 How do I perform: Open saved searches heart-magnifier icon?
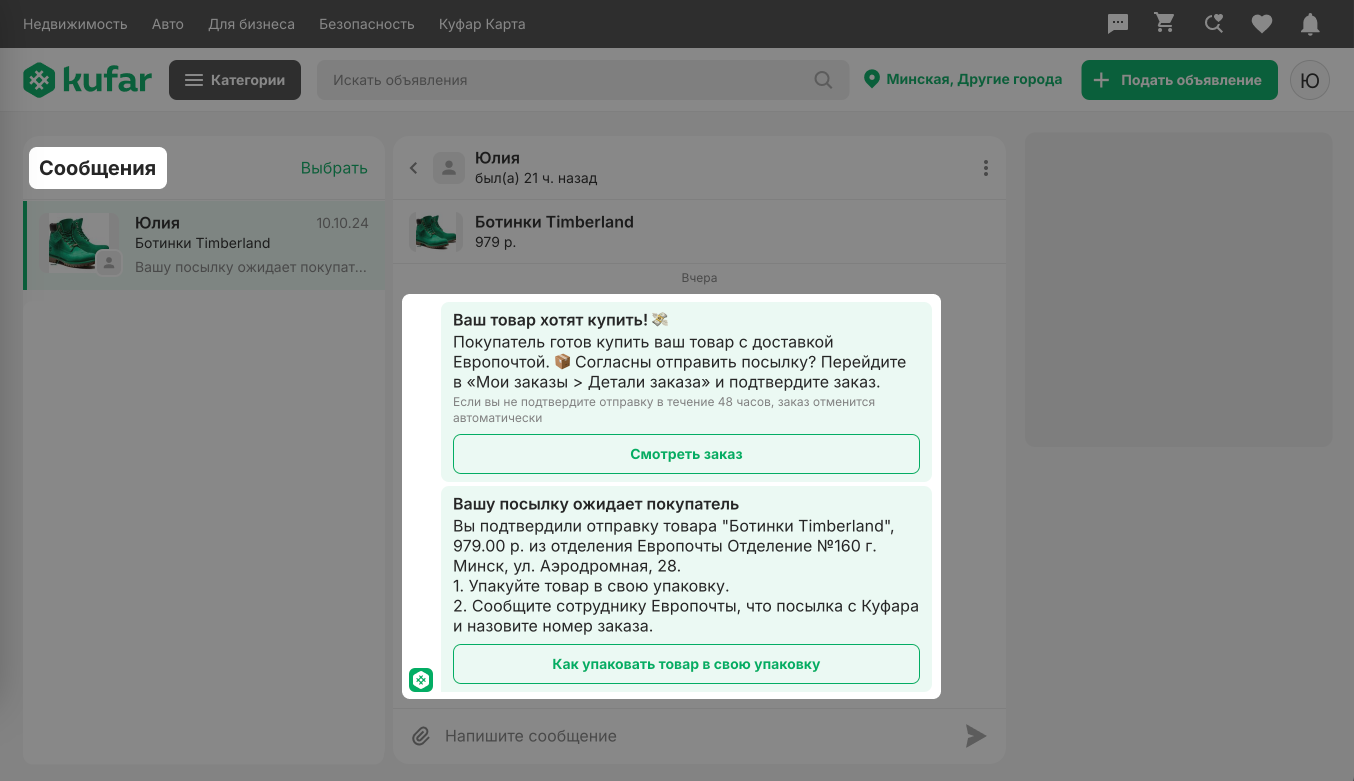coord(1214,23)
